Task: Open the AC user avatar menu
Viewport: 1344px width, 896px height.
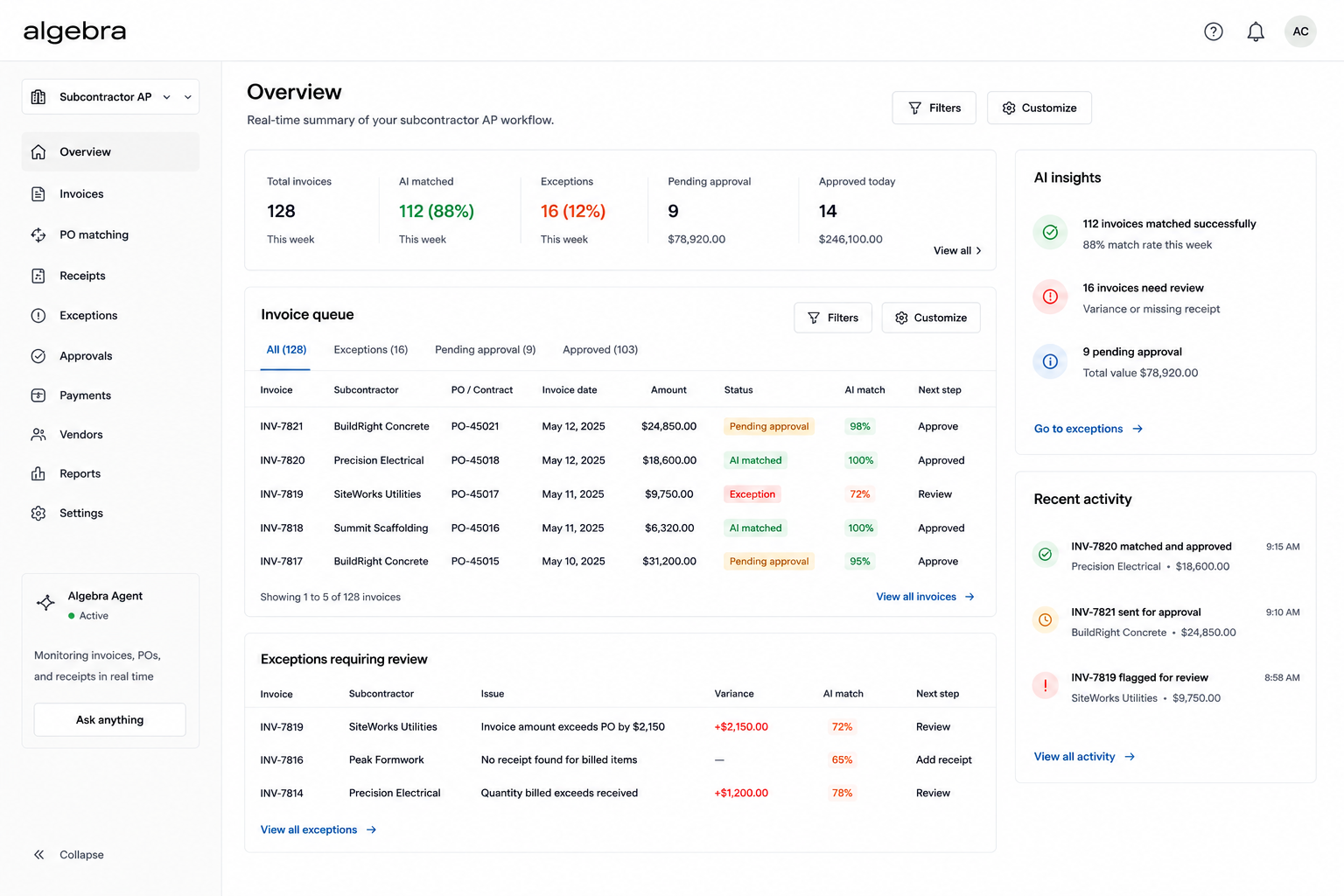Action: click(1300, 31)
